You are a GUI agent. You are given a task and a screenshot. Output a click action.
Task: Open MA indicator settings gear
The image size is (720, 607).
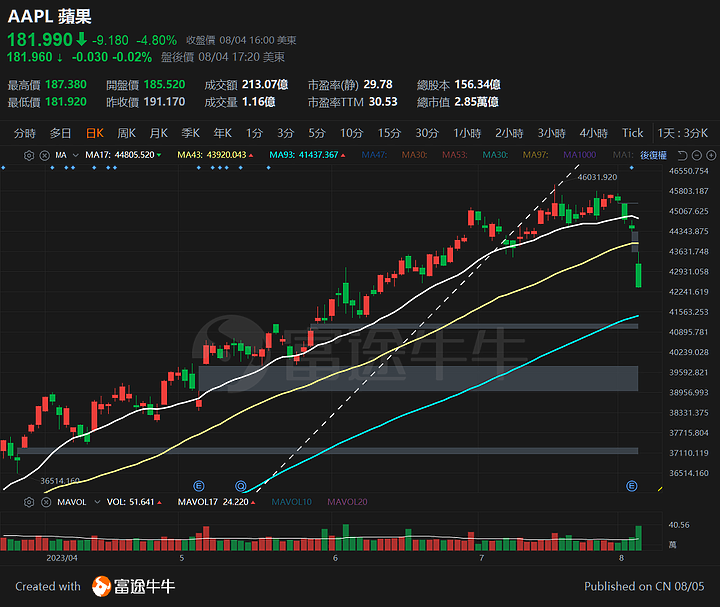click(x=29, y=155)
